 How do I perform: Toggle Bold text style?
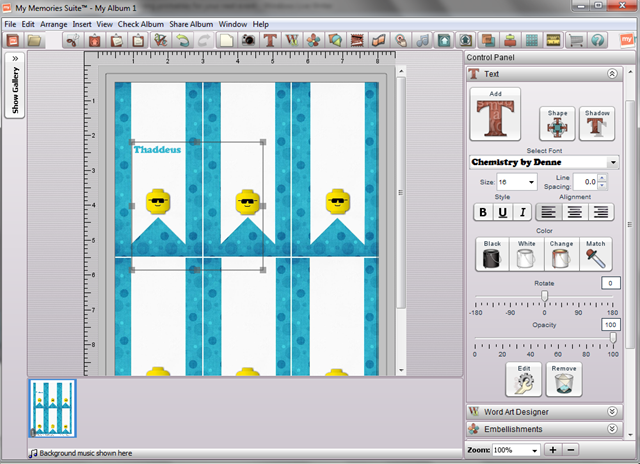coord(483,211)
